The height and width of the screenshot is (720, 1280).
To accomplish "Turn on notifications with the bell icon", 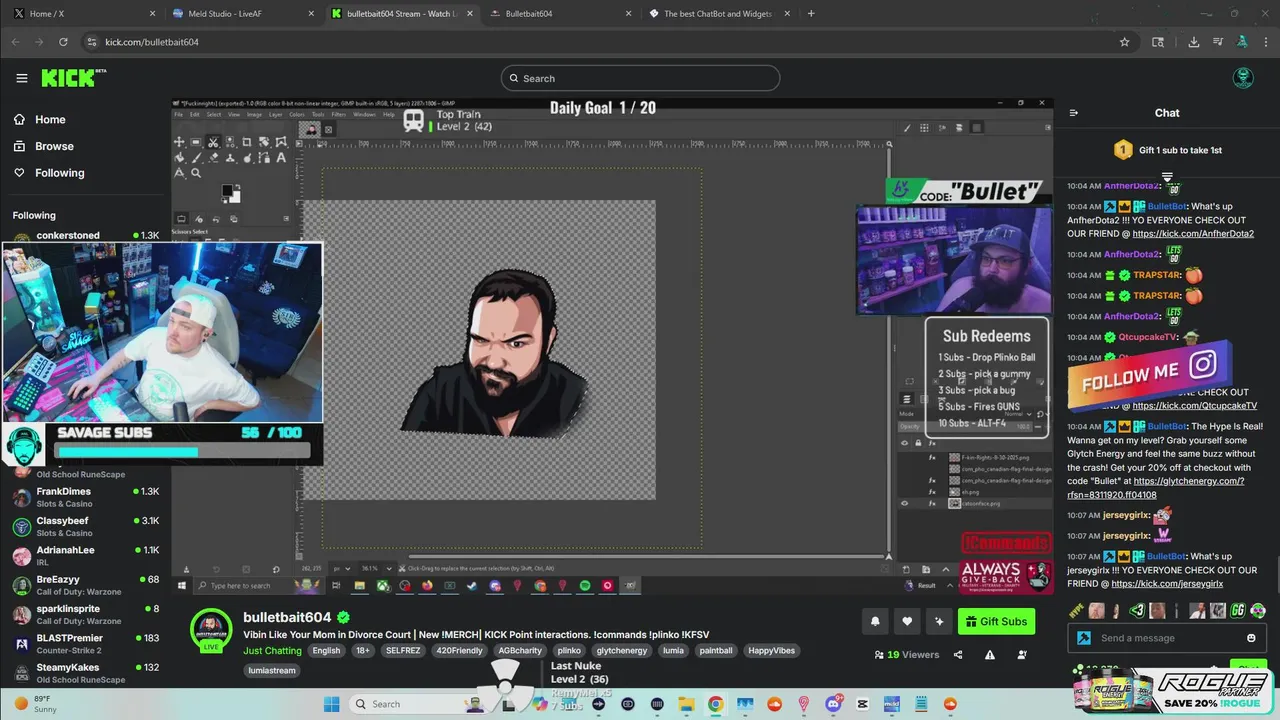I will pyautogui.click(x=875, y=621).
